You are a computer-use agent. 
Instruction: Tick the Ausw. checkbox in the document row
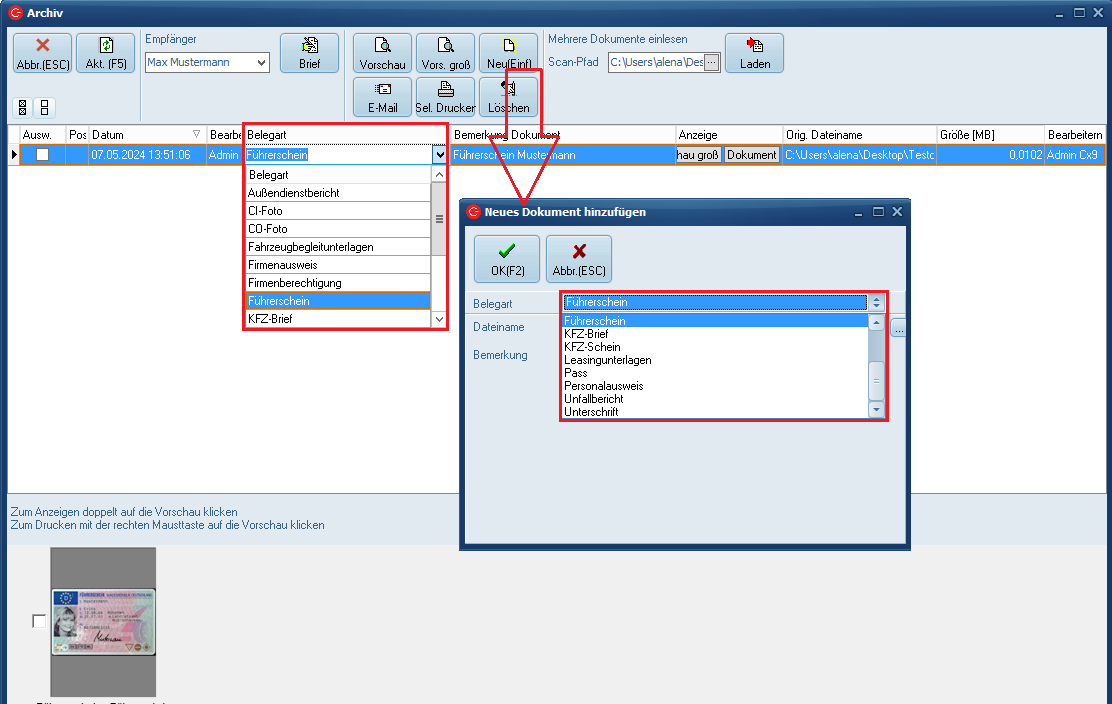(x=42, y=155)
